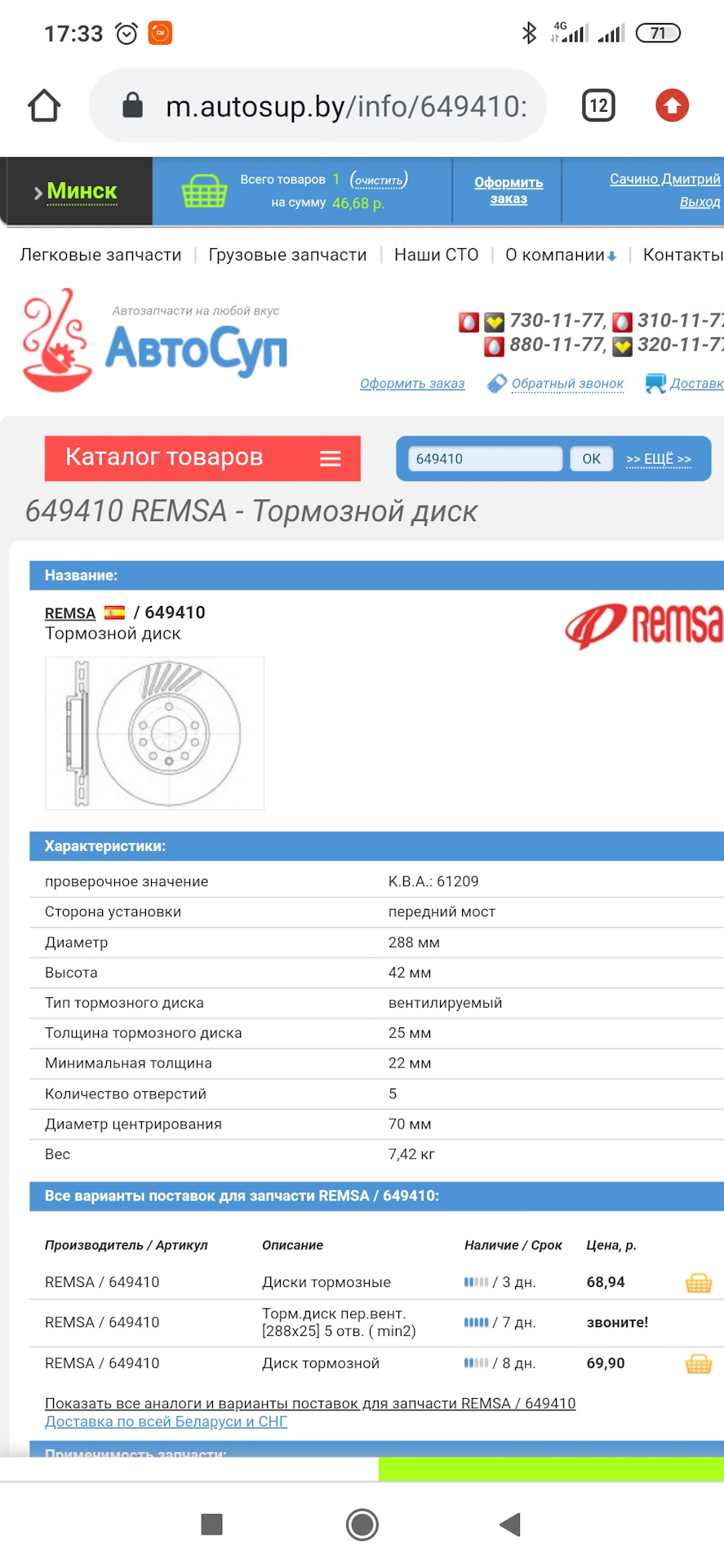Tap the Spain flag icon beside REMSA

click(x=114, y=612)
